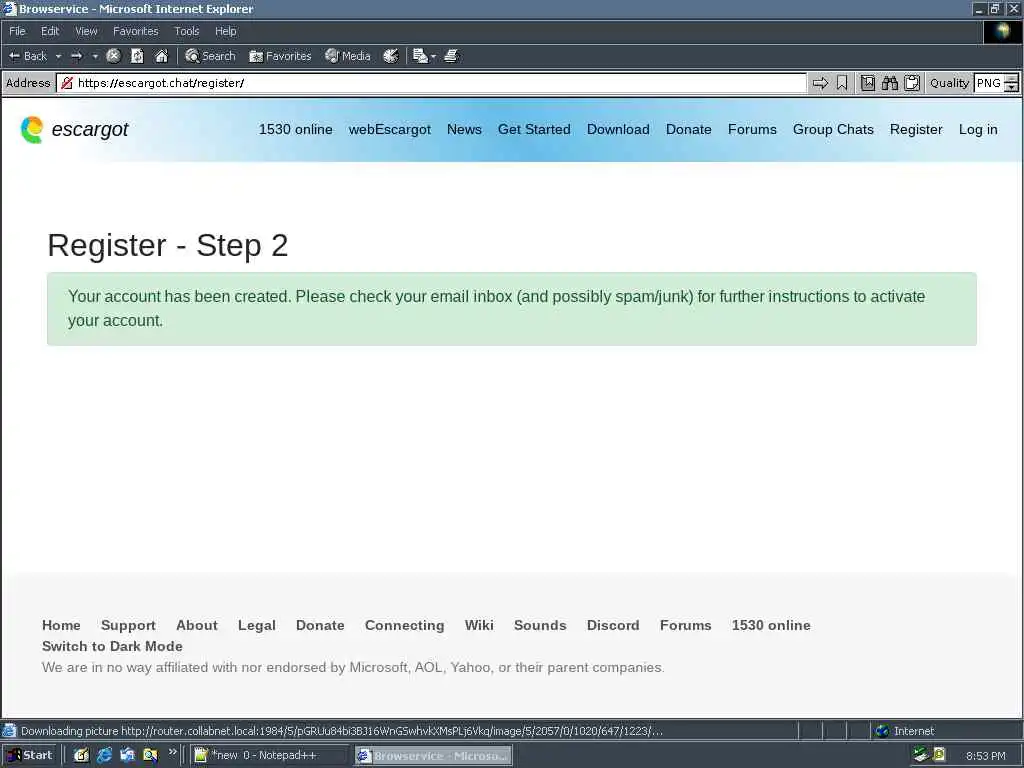Open the Legal footer link
This screenshot has height=768, width=1024.
[257, 625]
